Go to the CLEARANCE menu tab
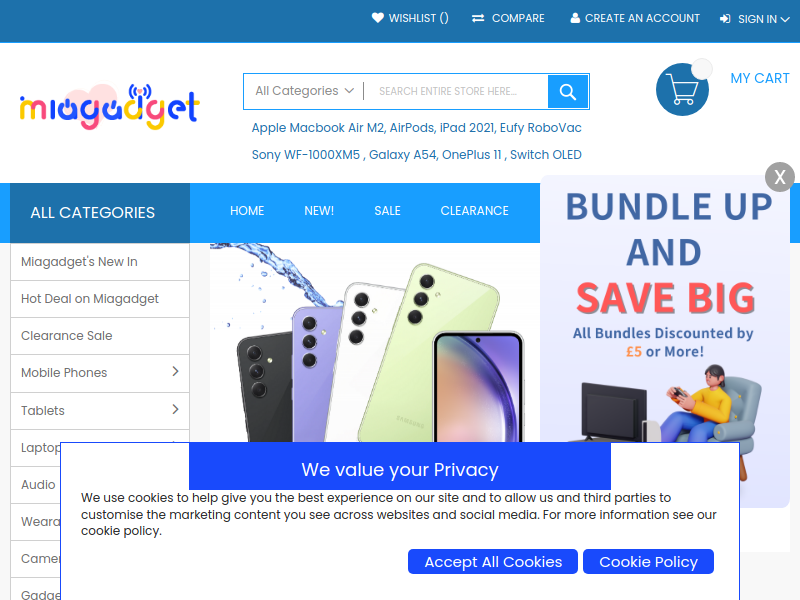The width and height of the screenshot is (800, 600). pos(474,211)
